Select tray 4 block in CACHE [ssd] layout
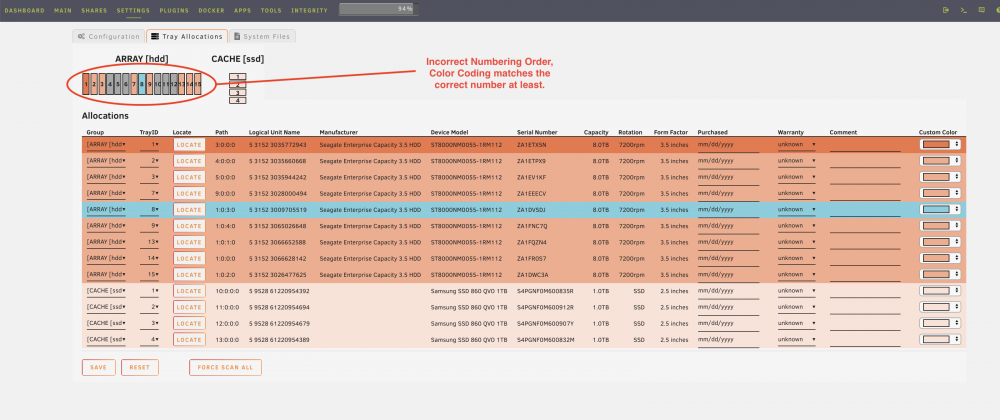This screenshot has width=1000, height=420. pos(237,100)
